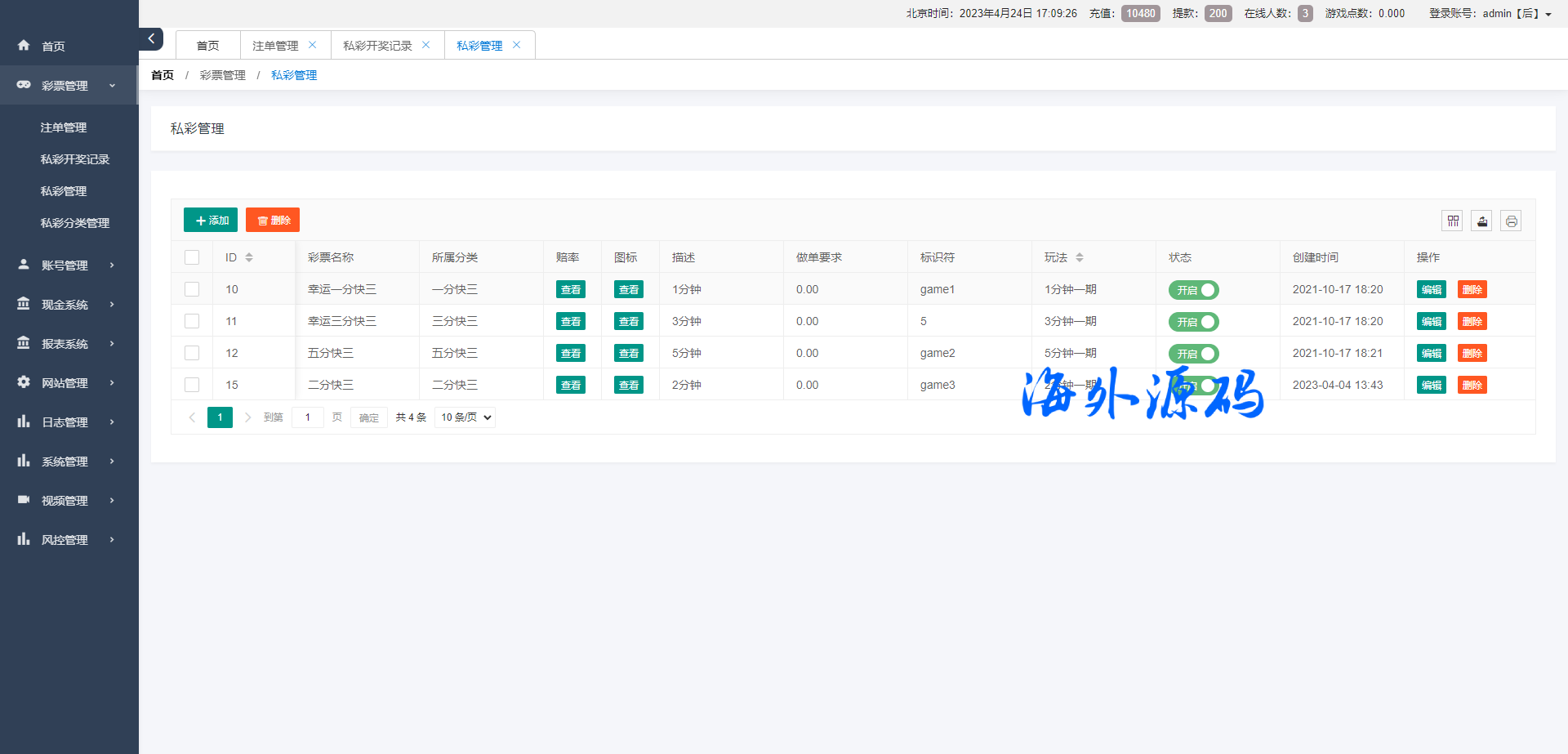Screen dimensions: 1568x754
Task: Click the home icon in sidebar
Action: tap(24, 46)
